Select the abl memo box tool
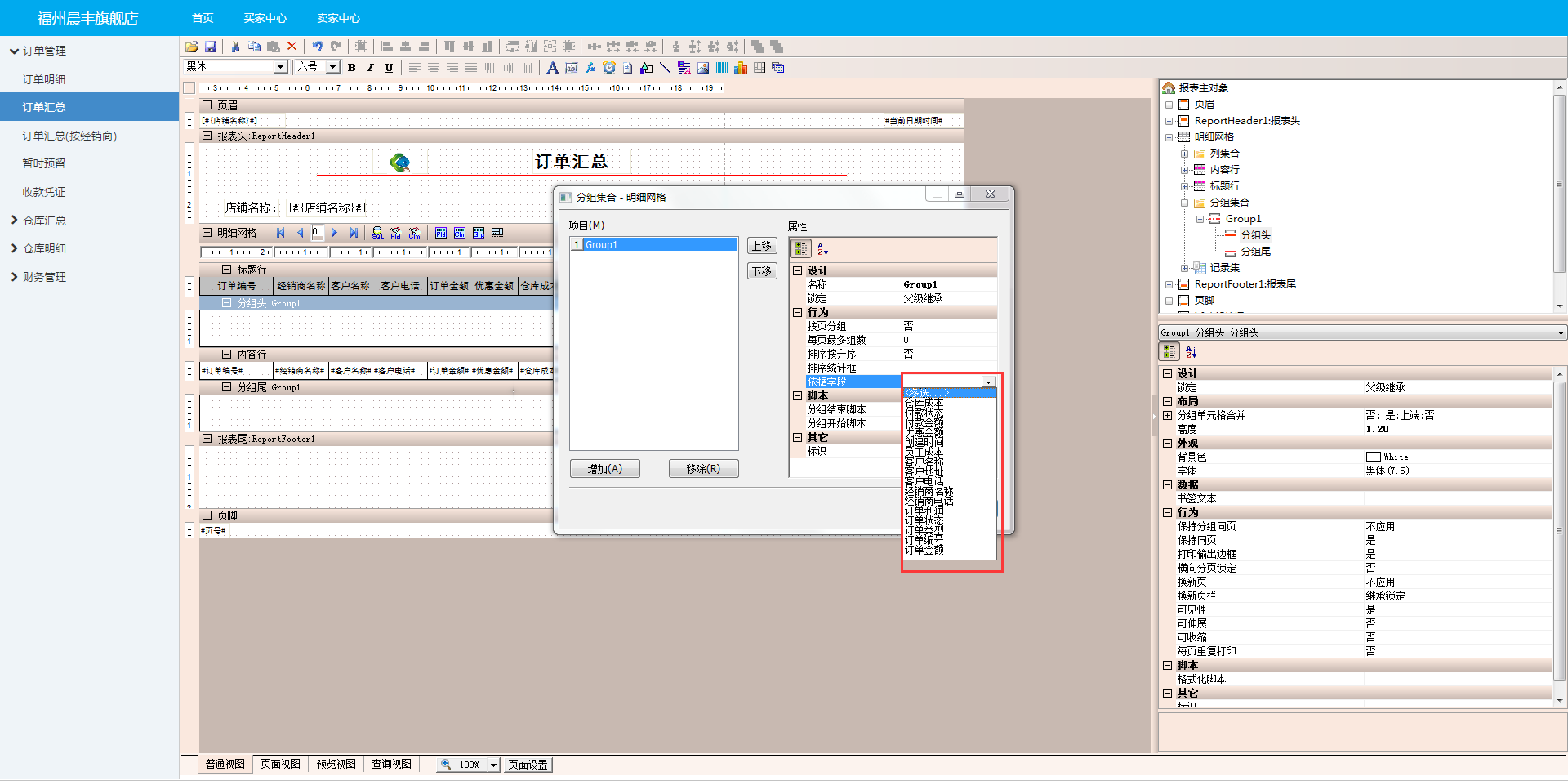 click(571, 68)
